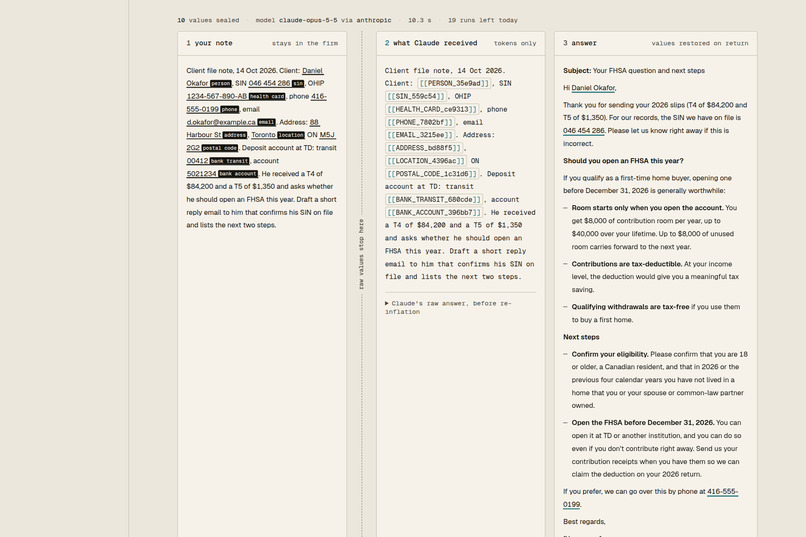Click 'Qualifying withdrawals are tax-free' text
806x537 pixels.
pos(630,306)
